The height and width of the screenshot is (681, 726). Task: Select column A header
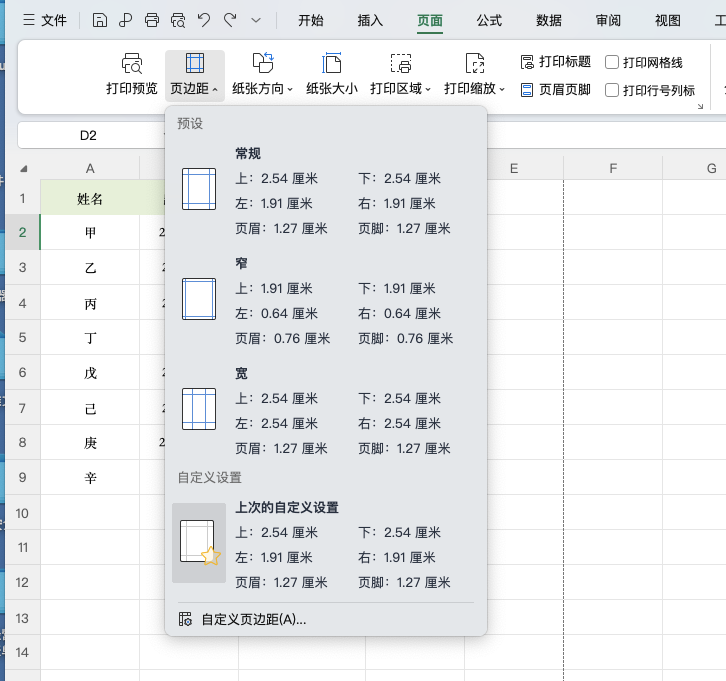[90, 169]
